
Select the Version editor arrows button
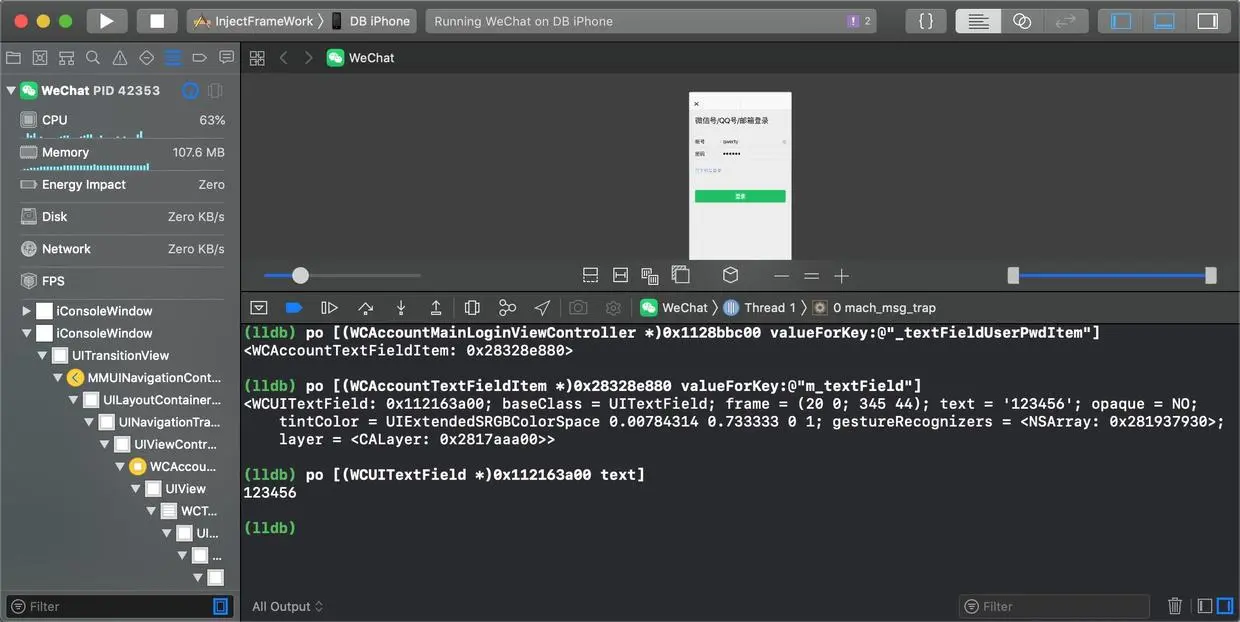pyautogui.click(x=1066, y=21)
